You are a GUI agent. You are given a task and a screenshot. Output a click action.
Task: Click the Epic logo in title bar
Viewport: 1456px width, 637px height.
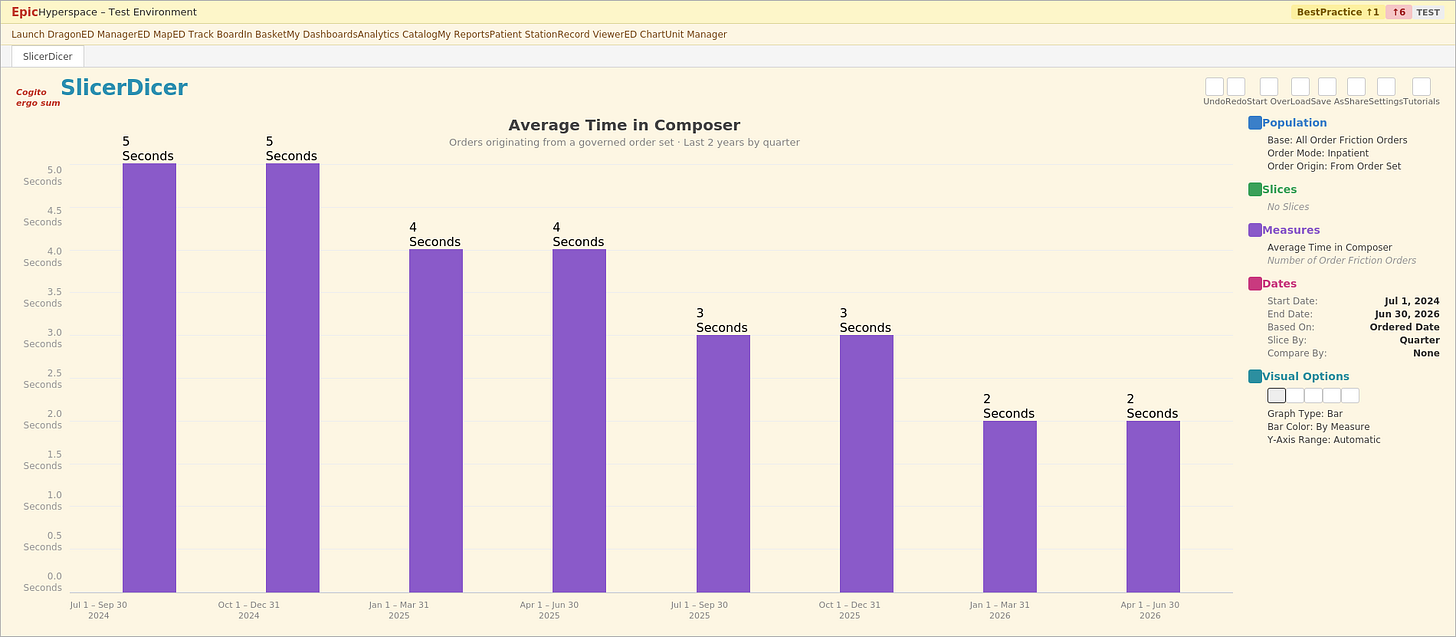tap(25, 12)
